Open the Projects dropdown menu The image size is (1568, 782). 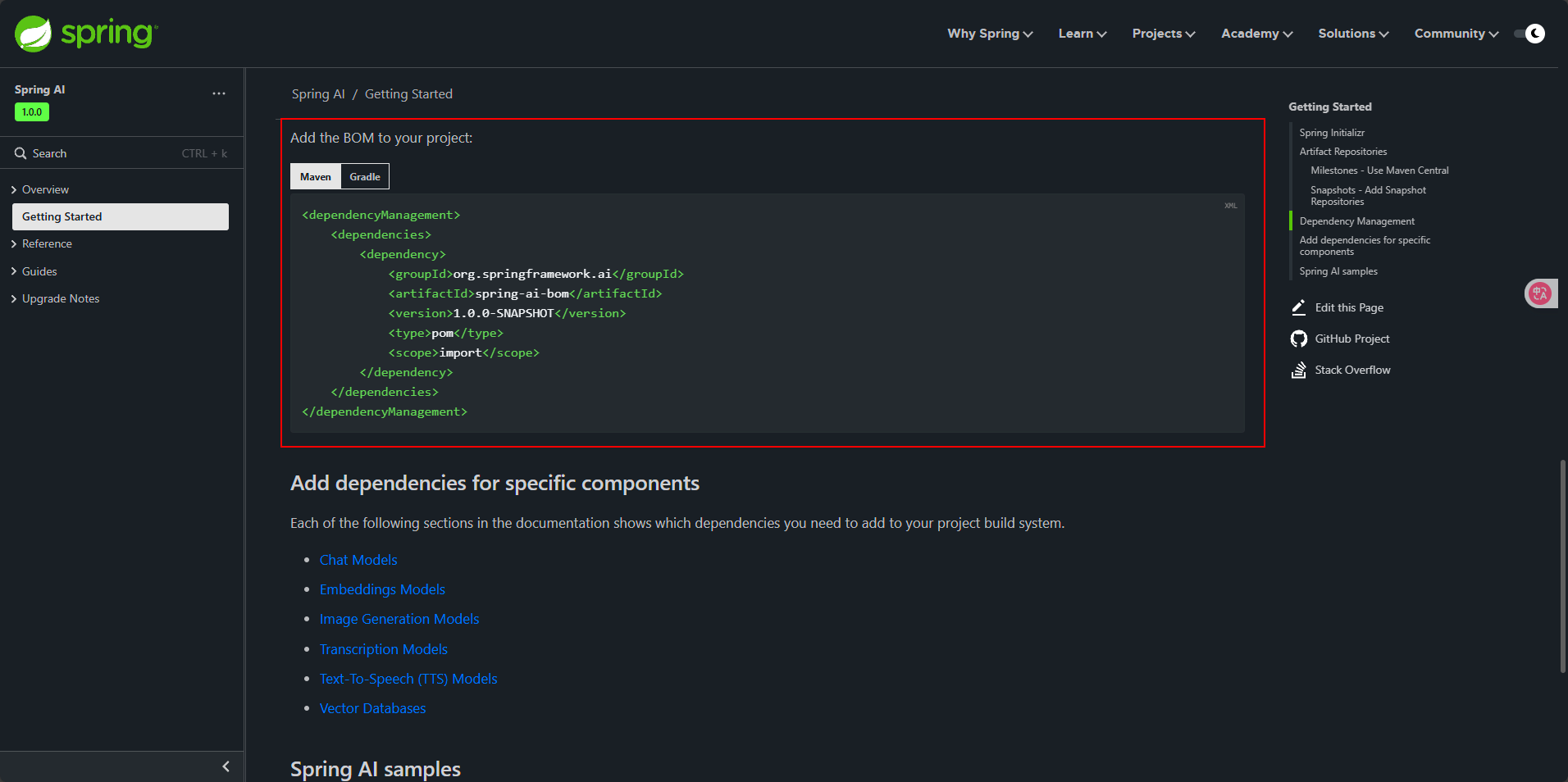point(1164,34)
